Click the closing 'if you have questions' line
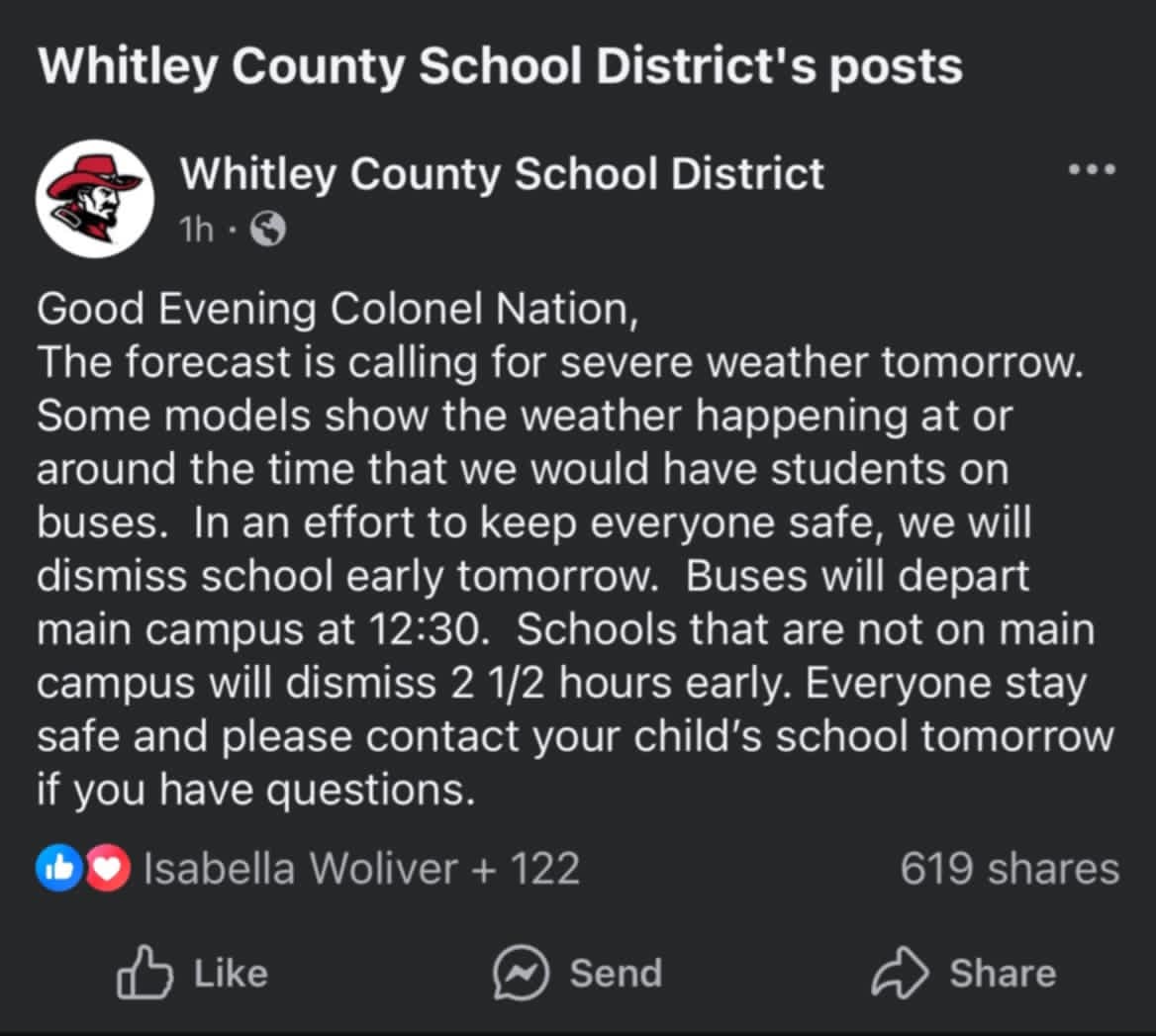 (255, 791)
